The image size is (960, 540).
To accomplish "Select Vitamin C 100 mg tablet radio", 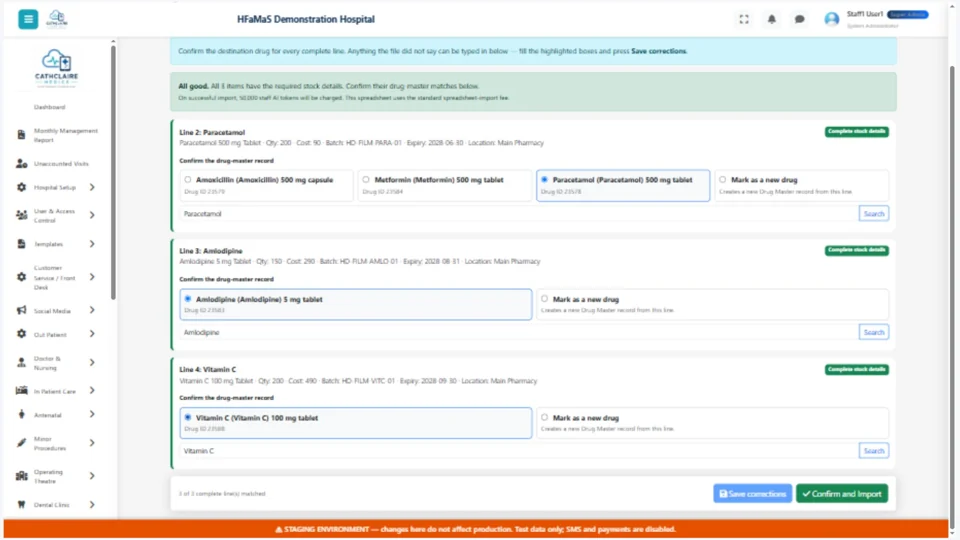I will 187,418.
